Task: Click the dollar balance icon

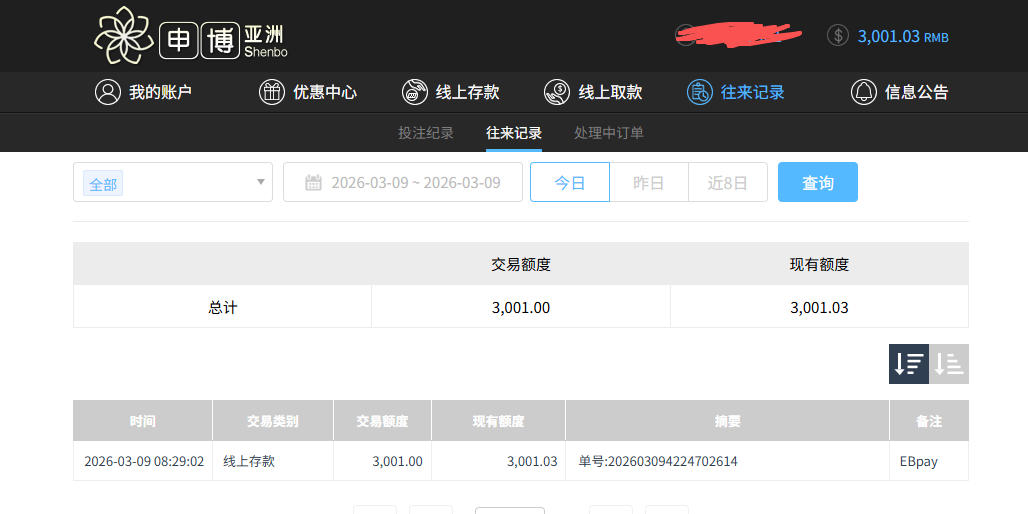Action: pos(838,36)
